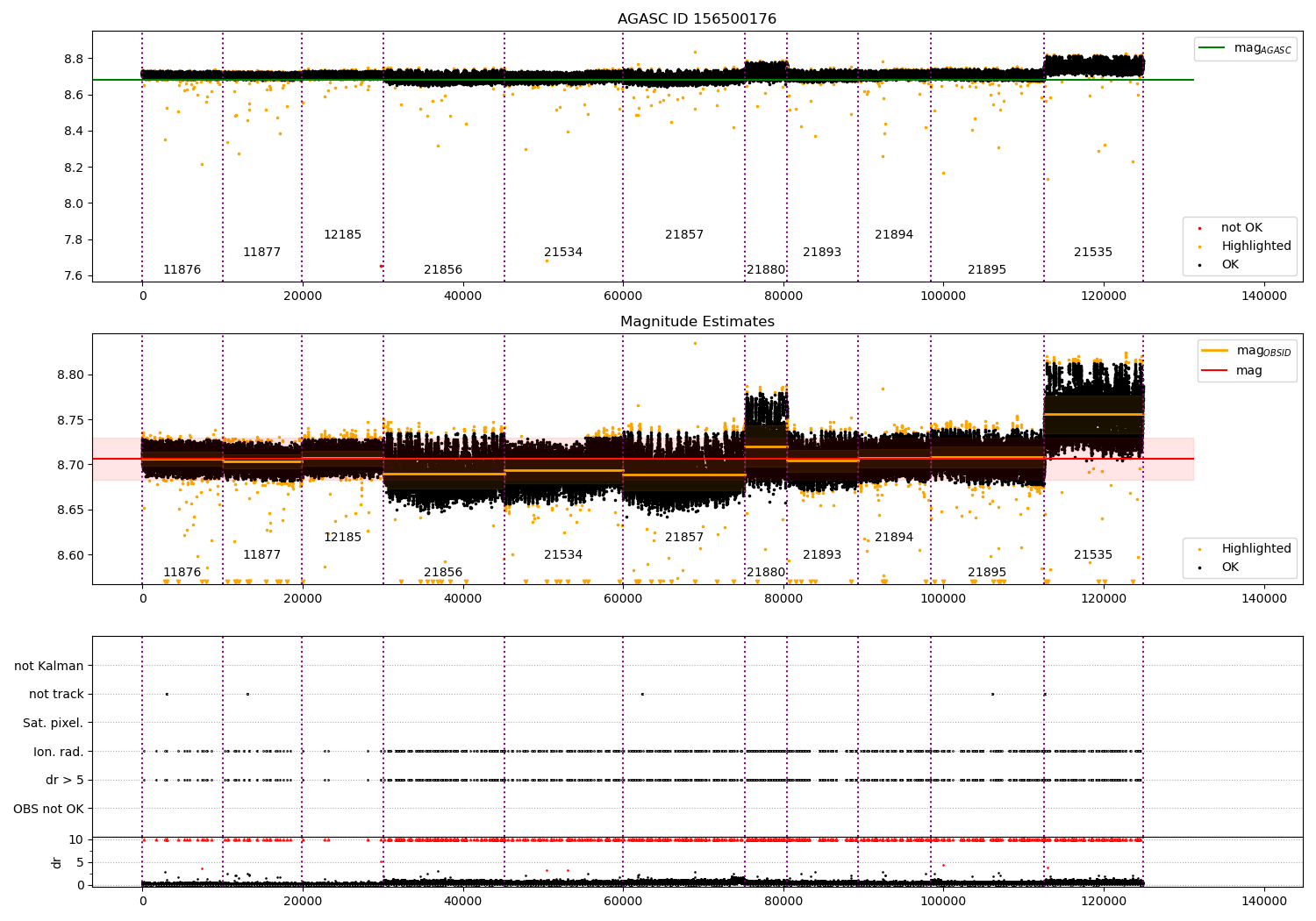Viewport: 1316px width, 921px height.
Task: Select OBSID label 21895 in the top plot
Action: (987, 270)
